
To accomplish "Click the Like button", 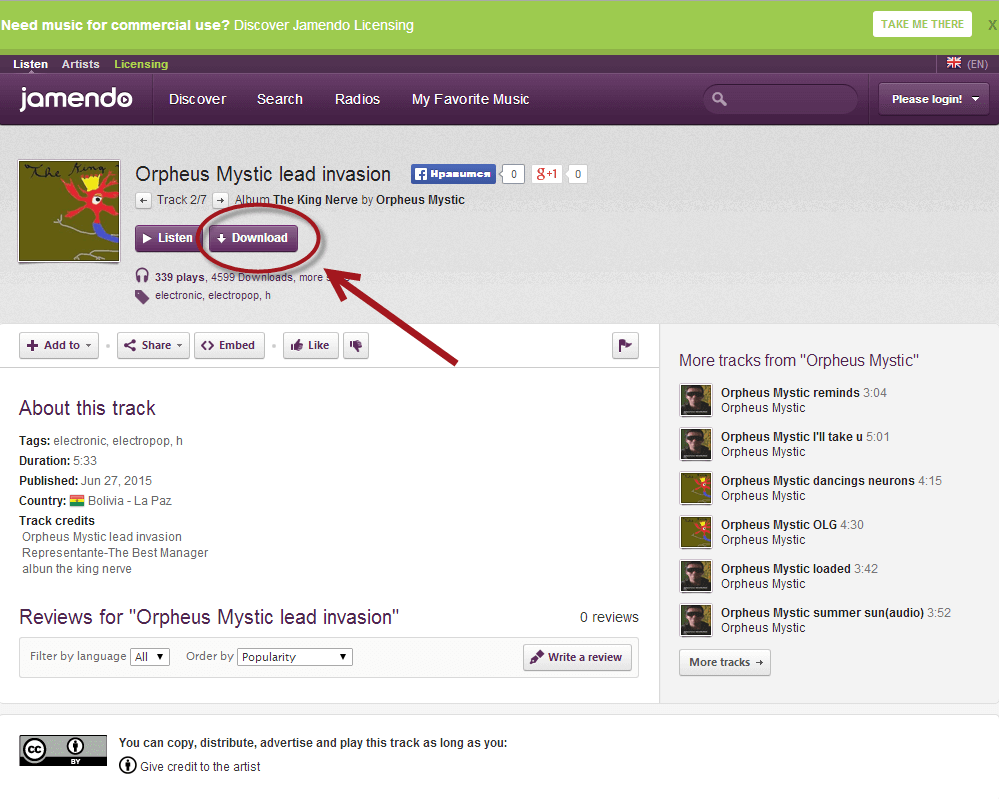I will (310, 345).
